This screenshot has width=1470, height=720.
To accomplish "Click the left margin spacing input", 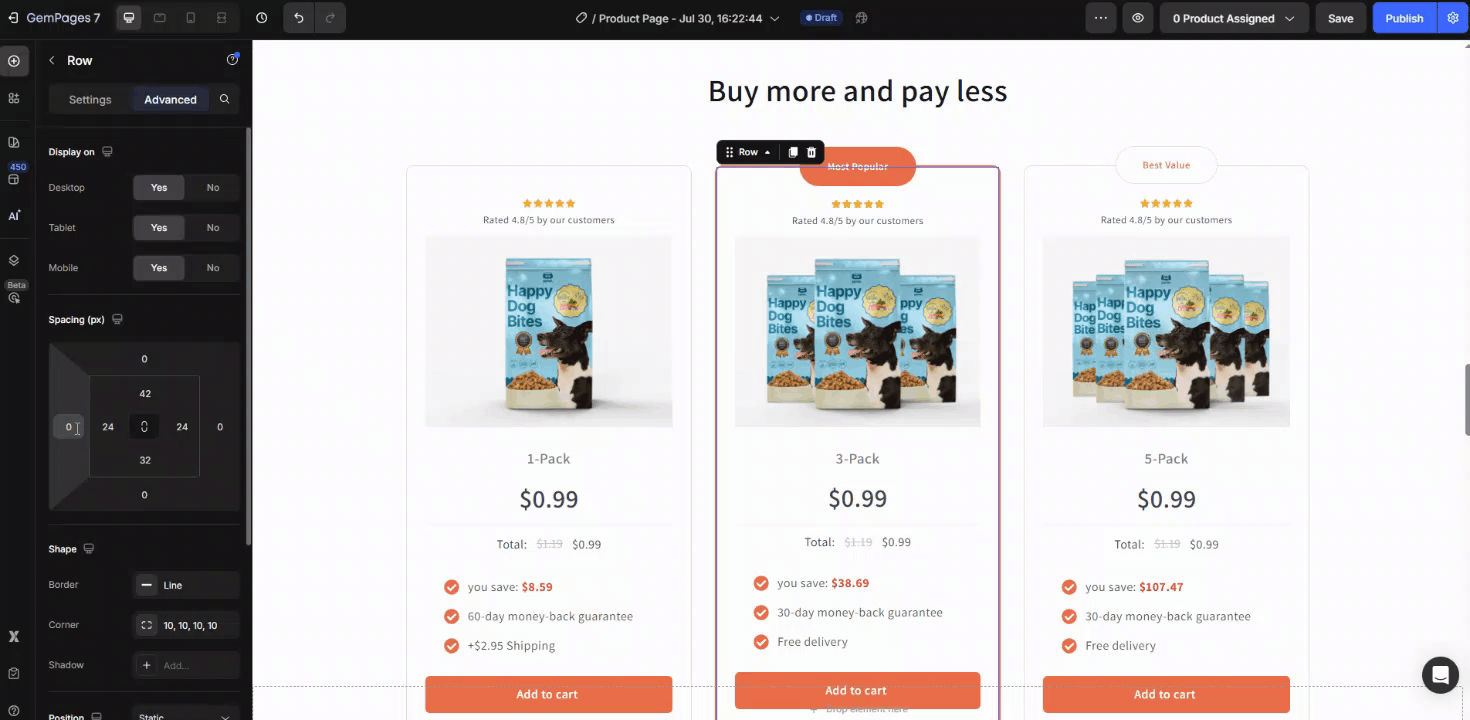I will [68, 427].
